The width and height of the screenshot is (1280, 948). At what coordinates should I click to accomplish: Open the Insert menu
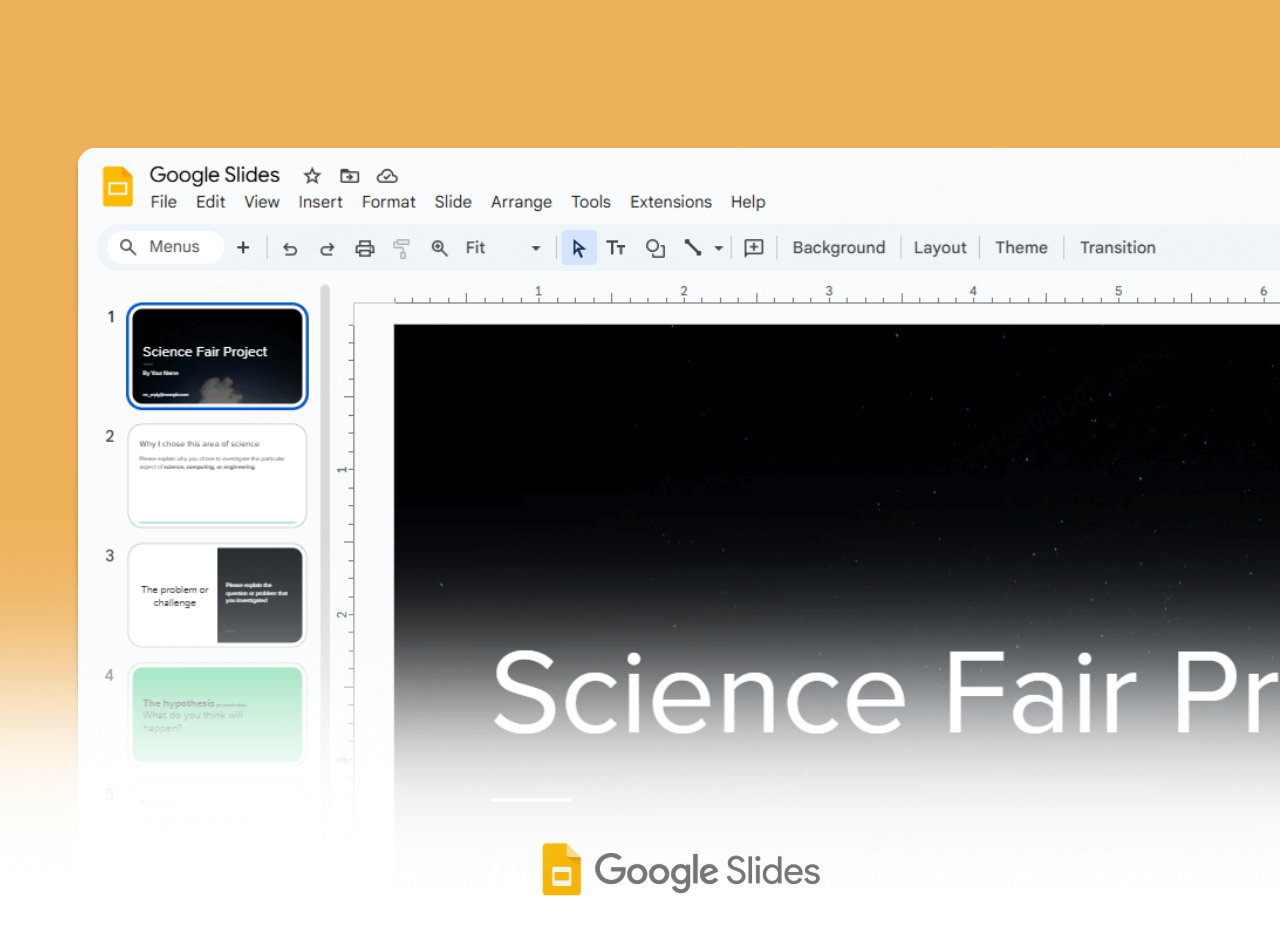click(x=320, y=202)
